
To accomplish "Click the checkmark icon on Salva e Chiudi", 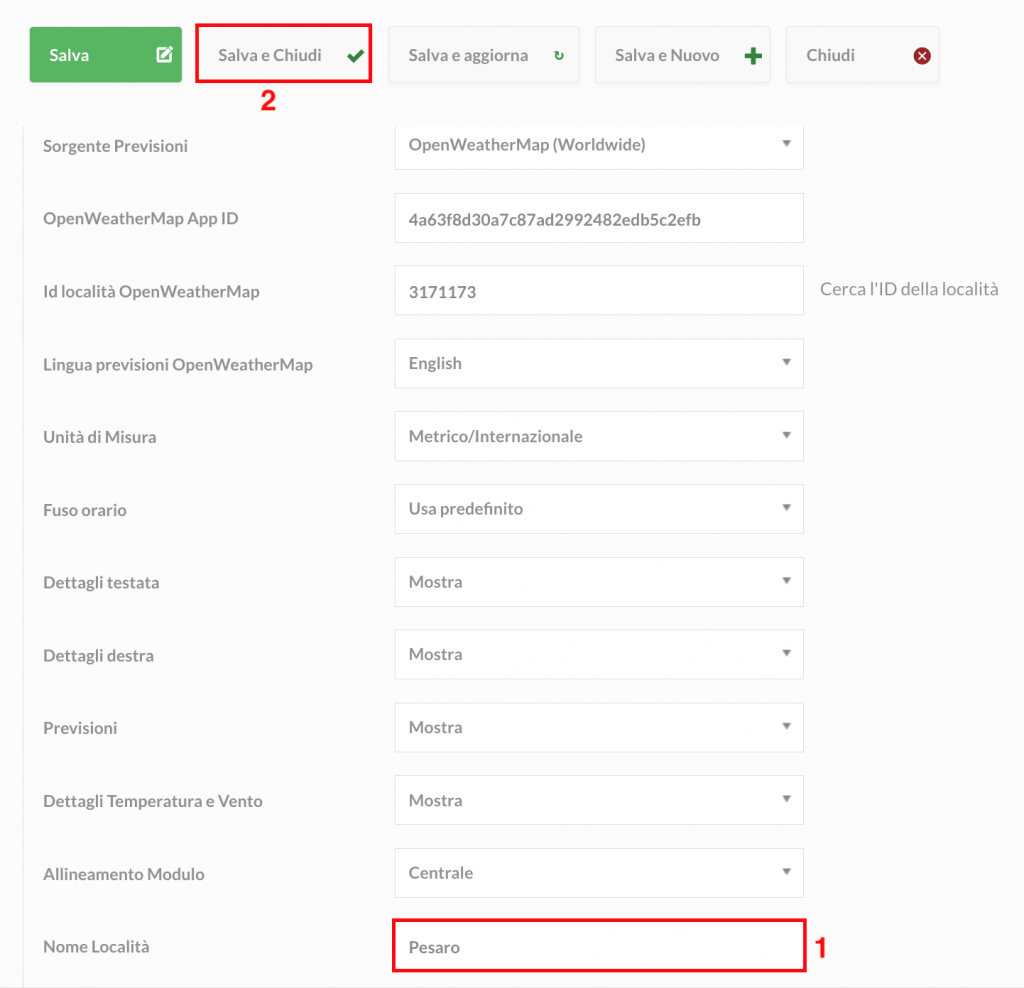I will tap(355, 56).
